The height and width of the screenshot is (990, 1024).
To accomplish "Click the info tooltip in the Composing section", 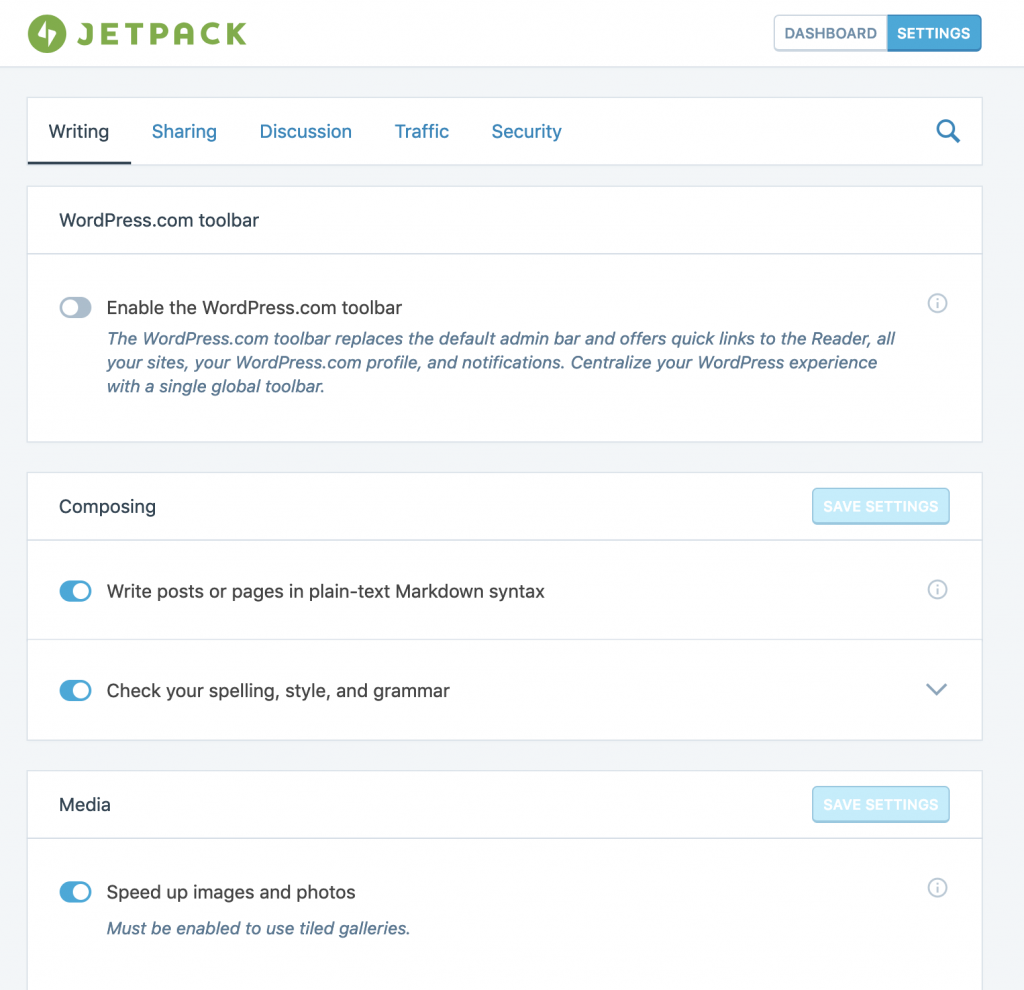I will click(937, 590).
